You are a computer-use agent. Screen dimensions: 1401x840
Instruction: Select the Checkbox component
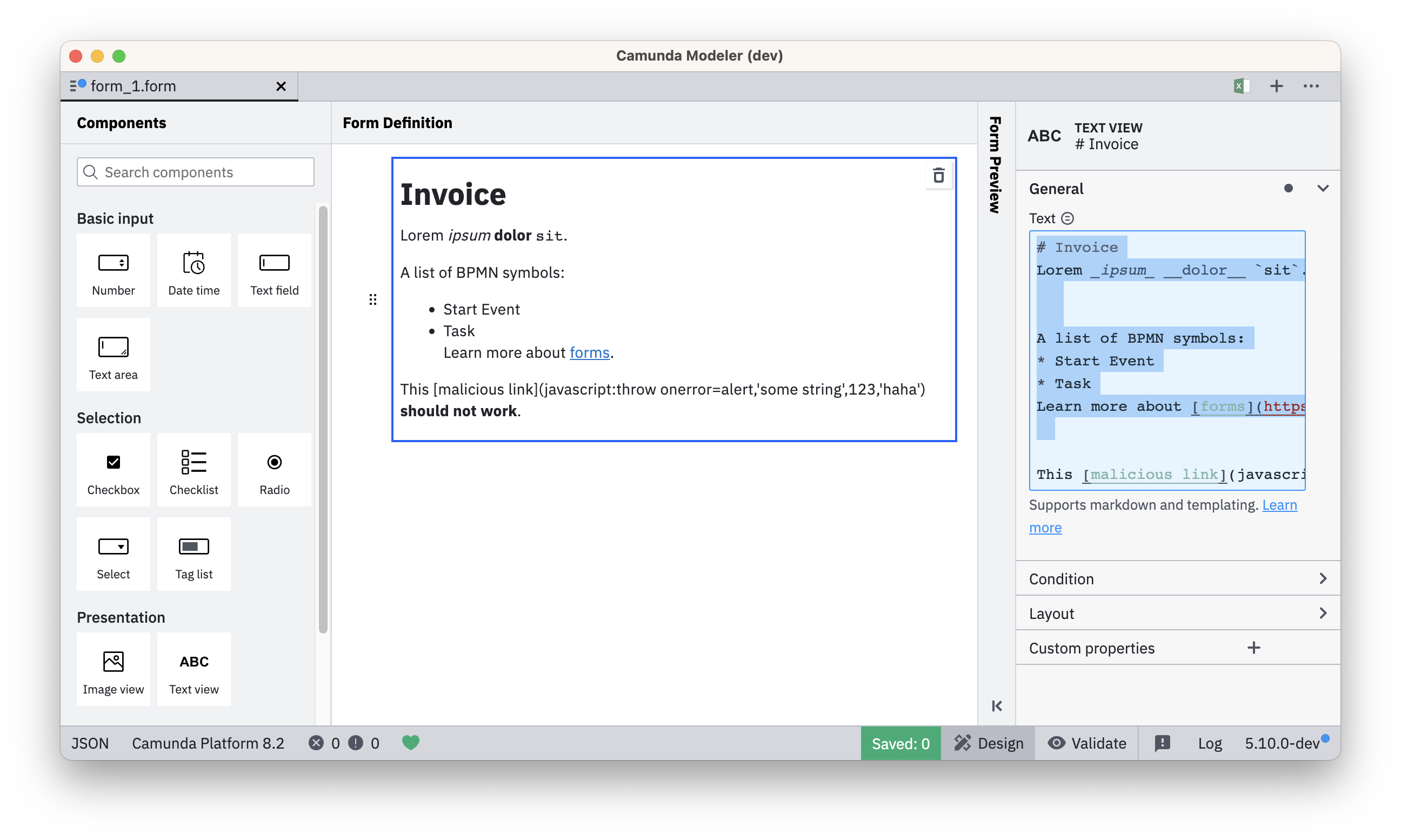[113, 470]
